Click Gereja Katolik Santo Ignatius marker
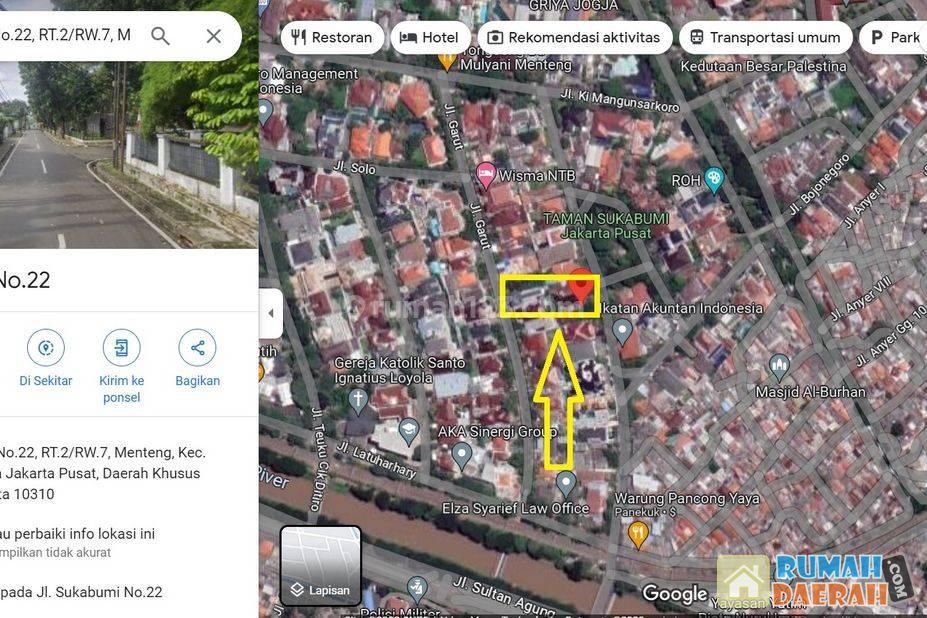The image size is (927, 618). point(358,402)
